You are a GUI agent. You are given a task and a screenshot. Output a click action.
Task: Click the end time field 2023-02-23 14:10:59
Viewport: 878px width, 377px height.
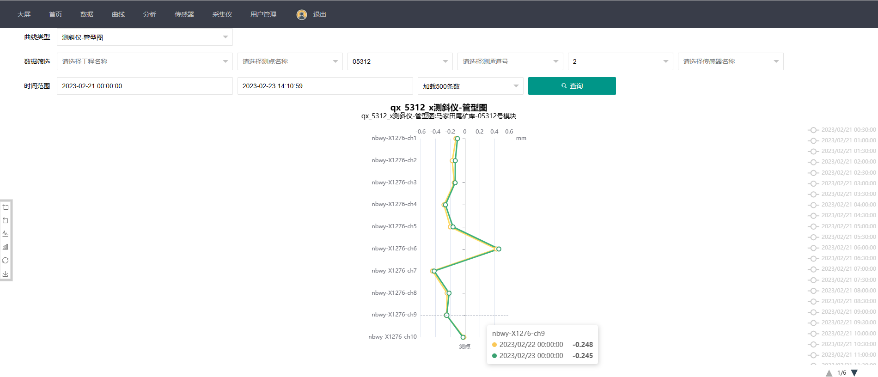click(x=325, y=86)
